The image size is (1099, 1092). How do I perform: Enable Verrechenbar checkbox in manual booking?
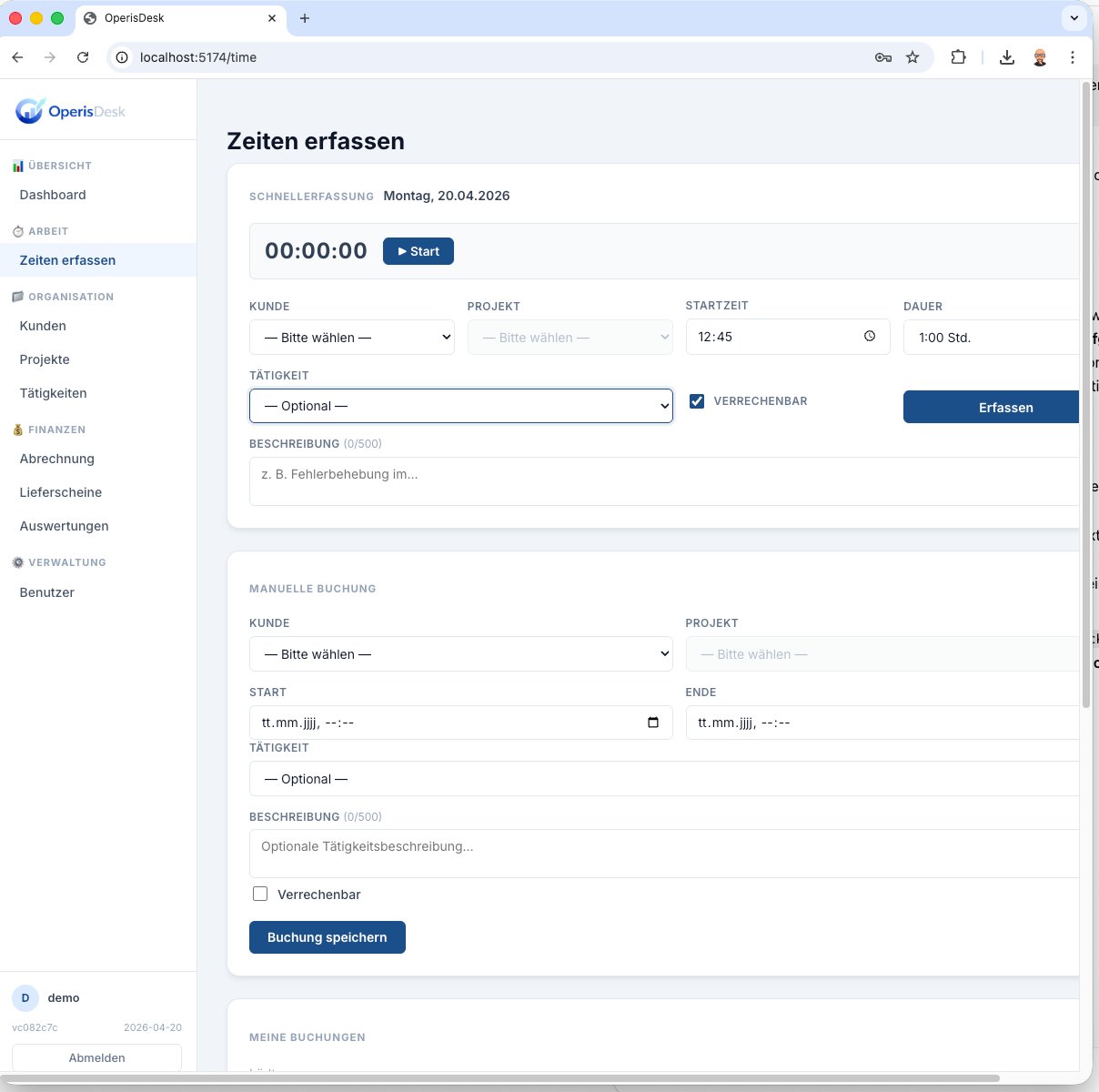260,895
